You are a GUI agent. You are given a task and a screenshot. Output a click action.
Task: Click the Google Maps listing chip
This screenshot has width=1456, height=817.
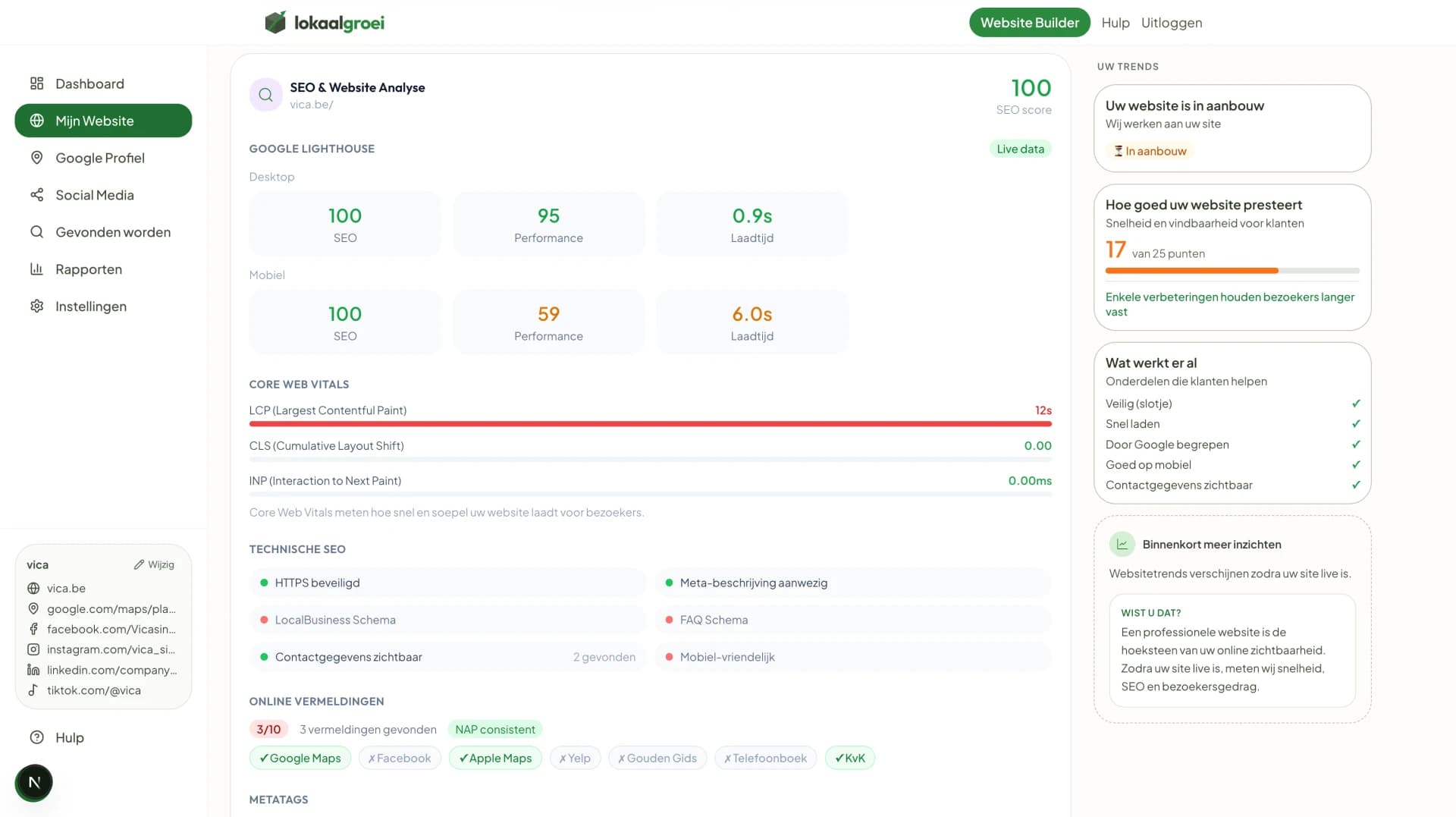[300, 759]
